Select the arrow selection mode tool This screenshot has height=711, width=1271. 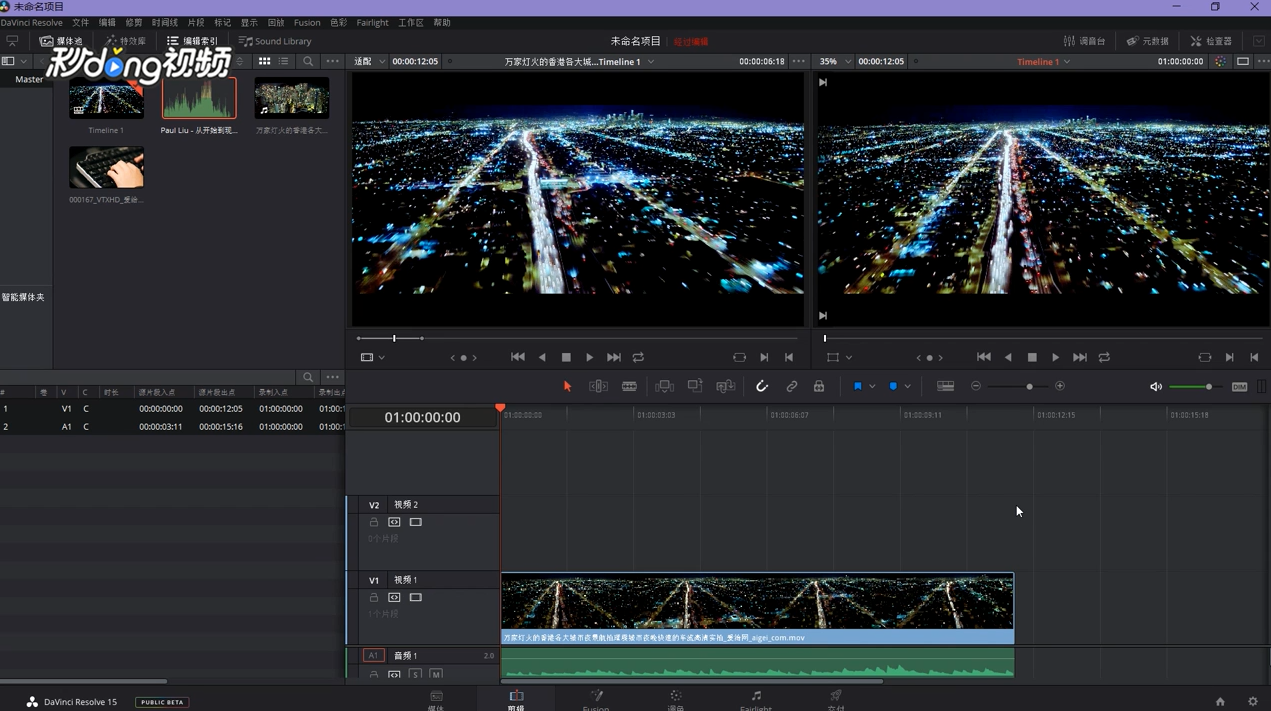click(x=567, y=386)
